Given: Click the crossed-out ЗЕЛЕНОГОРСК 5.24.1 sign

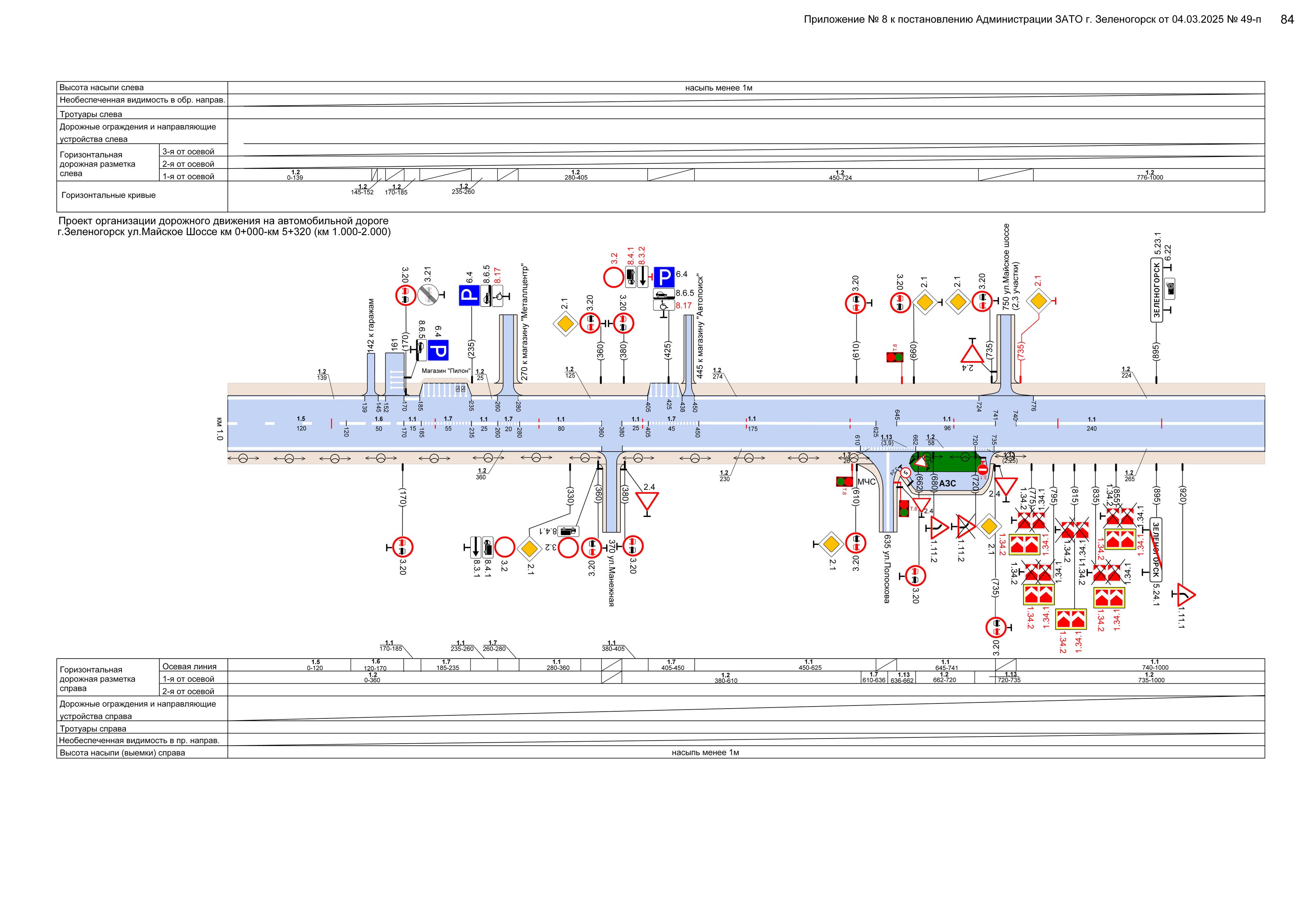Looking at the screenshot, I should pyautogui.click(x=1156, y=550).
